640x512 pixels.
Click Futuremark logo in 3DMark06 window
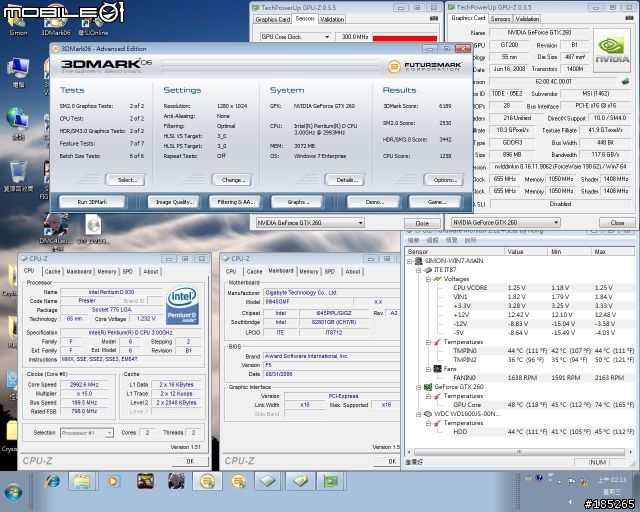pos(424,66)
